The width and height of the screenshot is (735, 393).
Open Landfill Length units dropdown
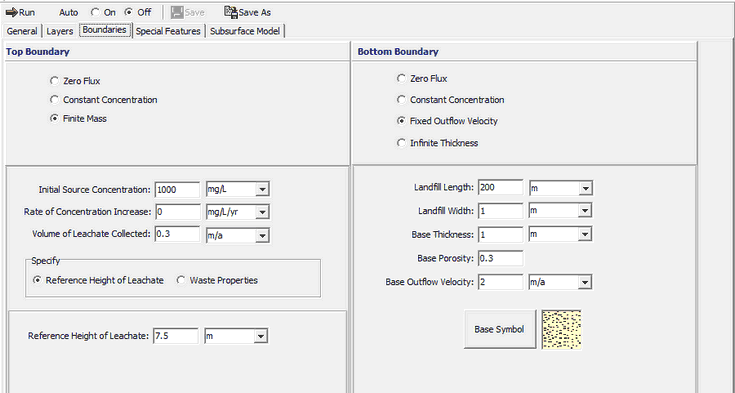click(585, 188)
